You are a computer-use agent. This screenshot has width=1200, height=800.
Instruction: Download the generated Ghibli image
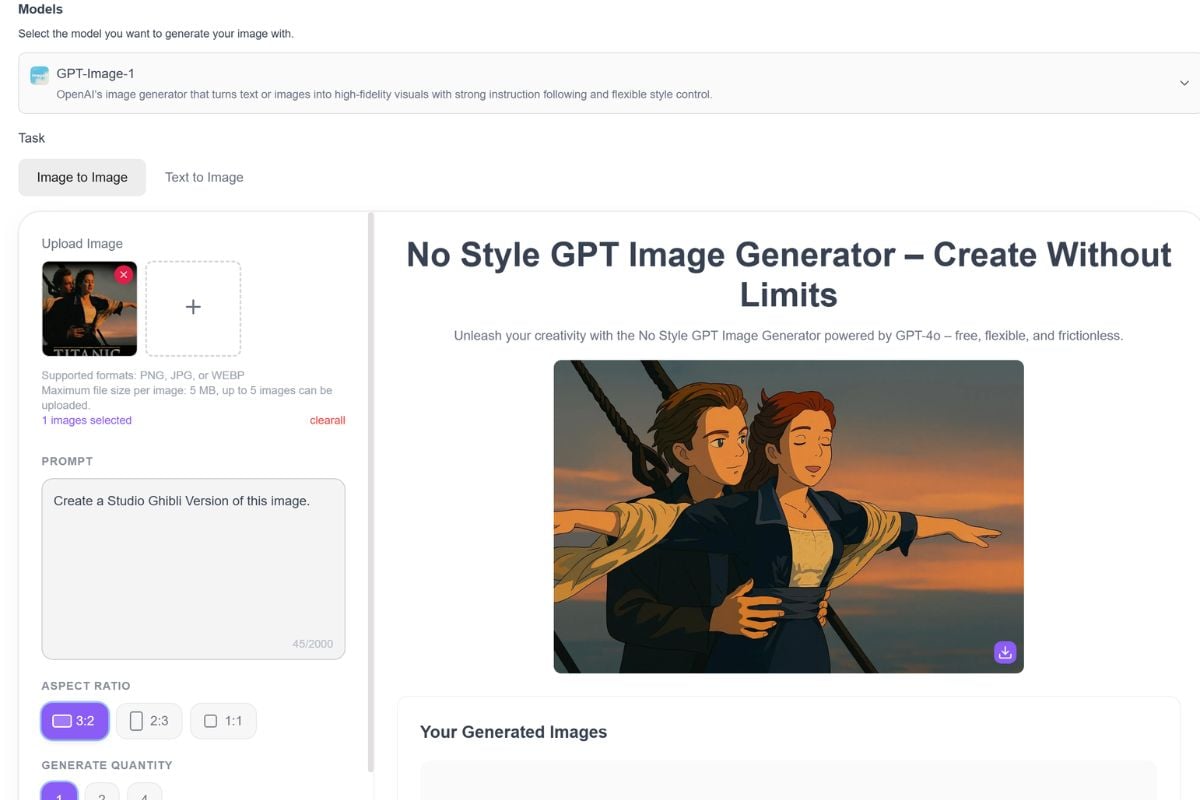tap(1005, 652)
